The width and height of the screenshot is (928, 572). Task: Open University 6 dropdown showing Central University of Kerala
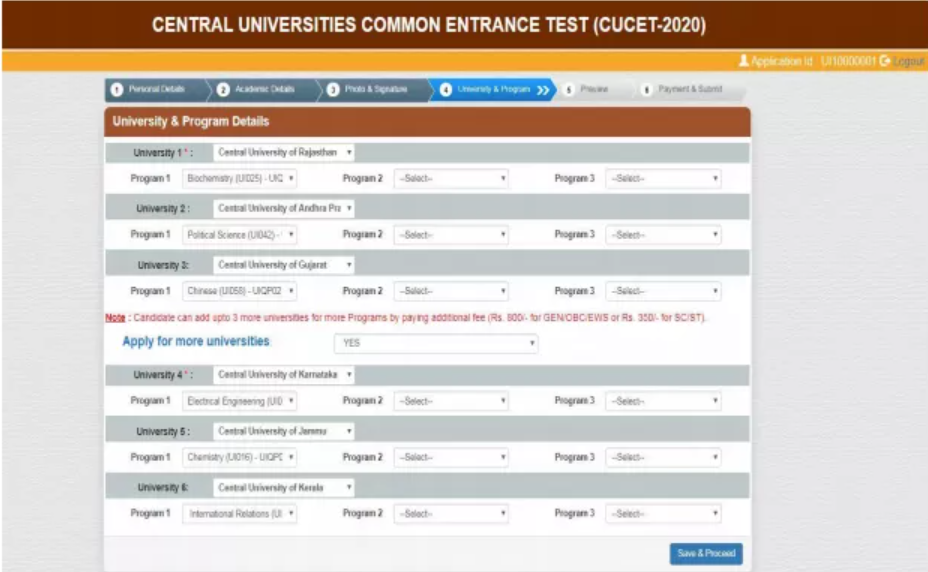pos(283,488)
